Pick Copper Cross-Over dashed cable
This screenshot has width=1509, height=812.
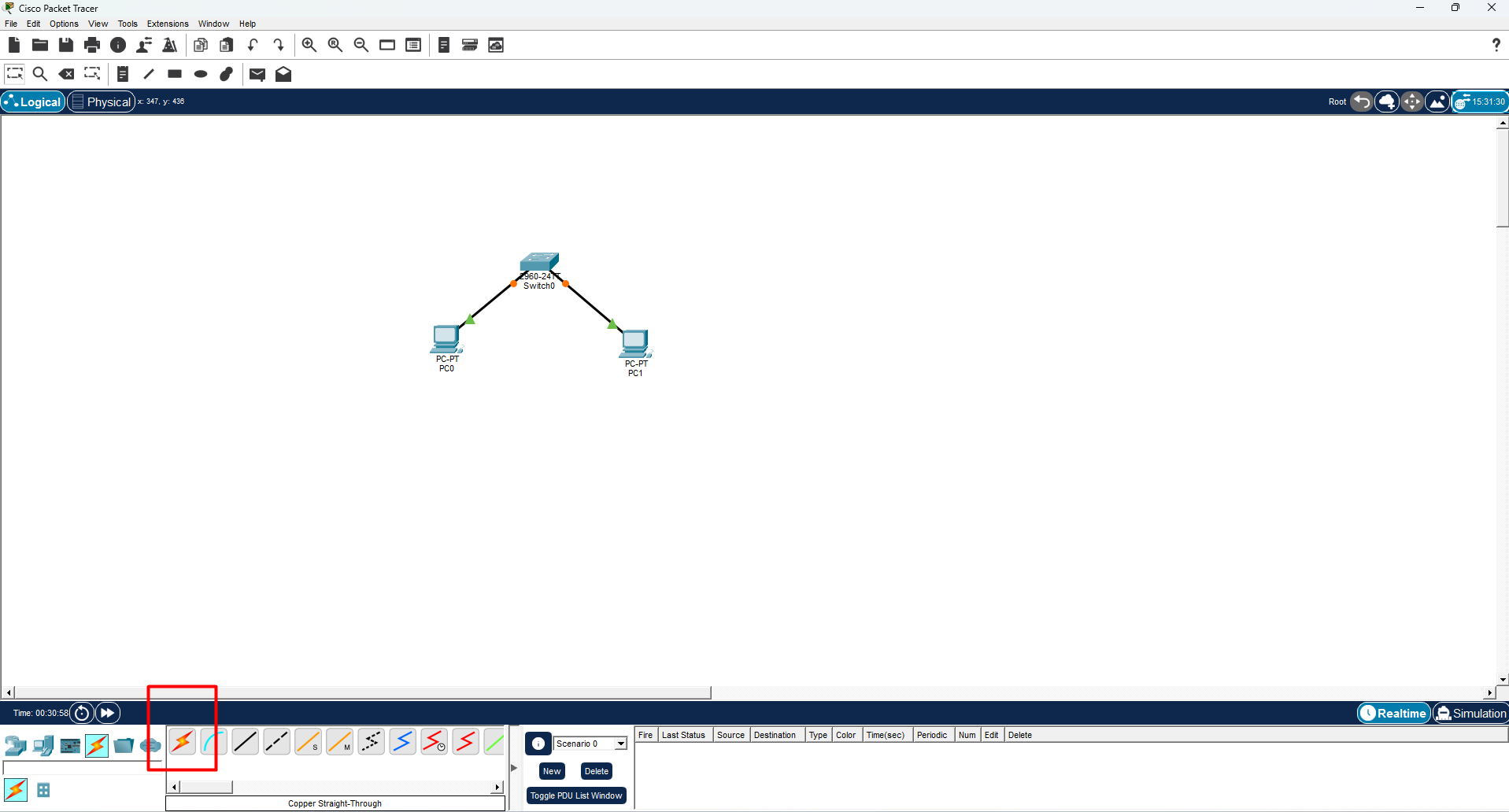(x=276, y=741)
